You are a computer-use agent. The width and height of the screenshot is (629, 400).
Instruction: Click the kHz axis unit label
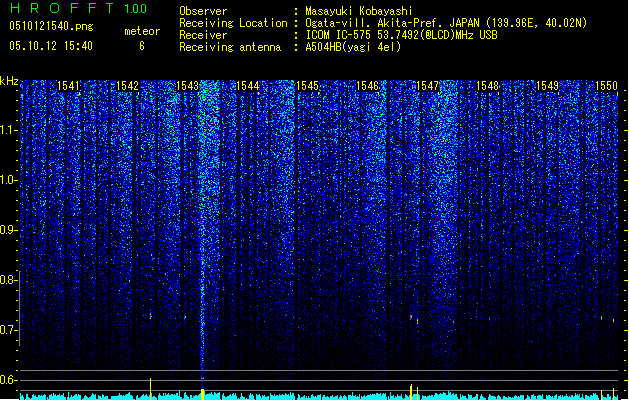(x=9, y=81)
